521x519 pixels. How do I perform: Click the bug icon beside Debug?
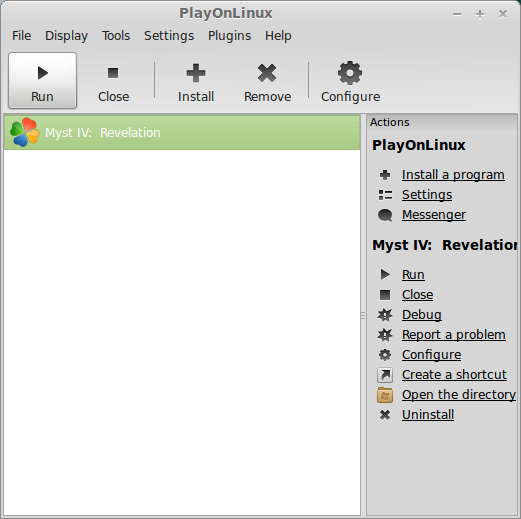click(x=385, y=315)
